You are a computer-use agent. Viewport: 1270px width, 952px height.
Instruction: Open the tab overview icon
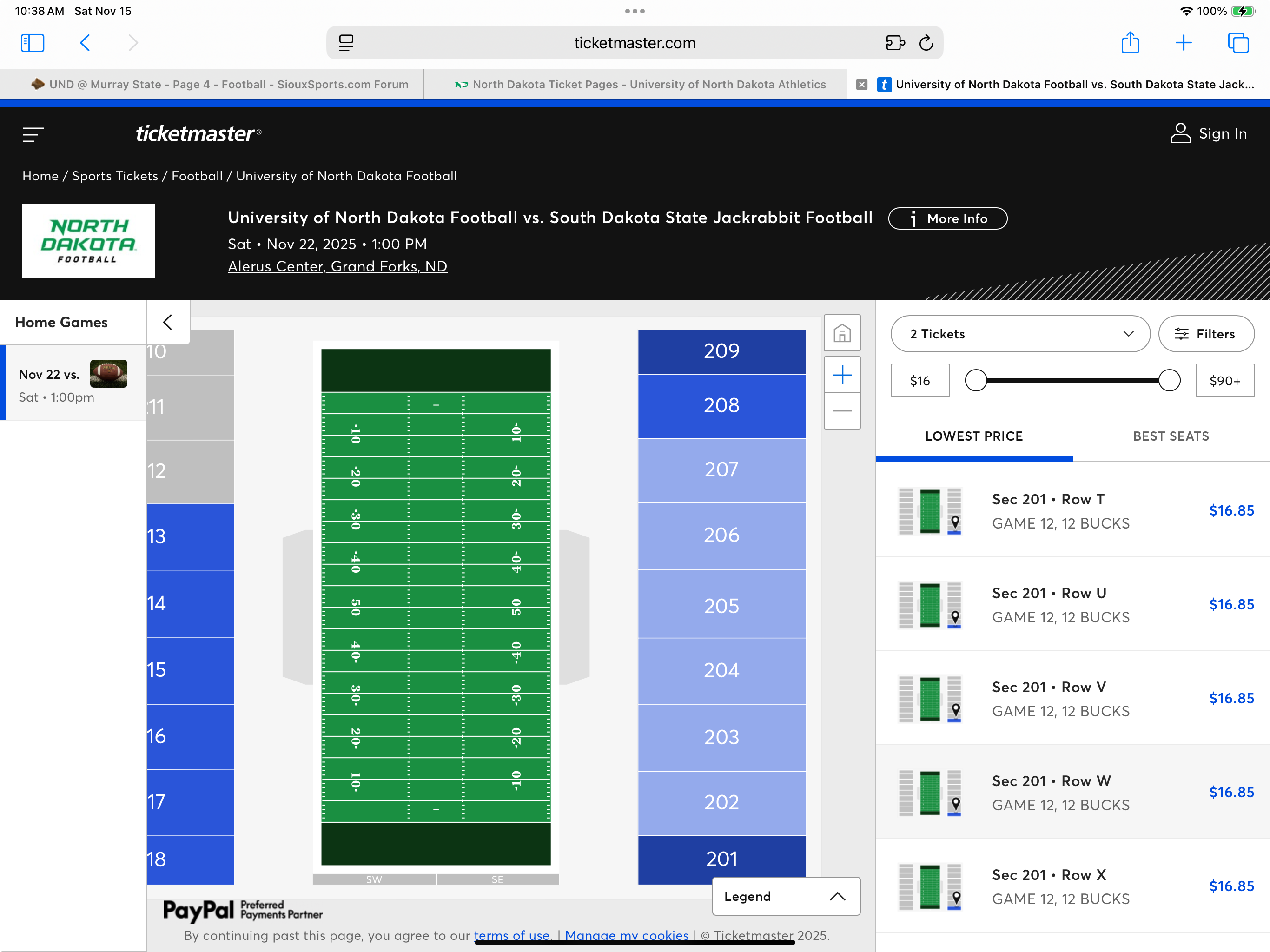coord(1238,43)
